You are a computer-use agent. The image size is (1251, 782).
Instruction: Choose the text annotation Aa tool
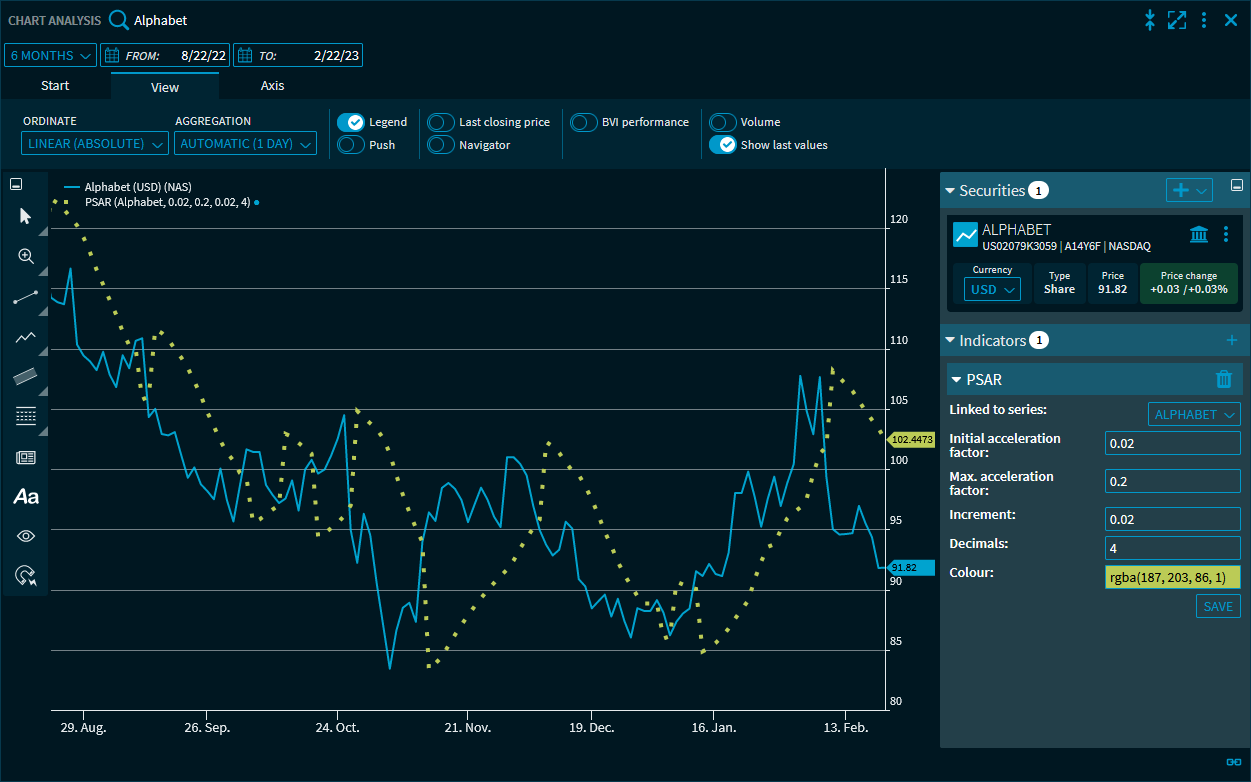[x=26, y=496]
